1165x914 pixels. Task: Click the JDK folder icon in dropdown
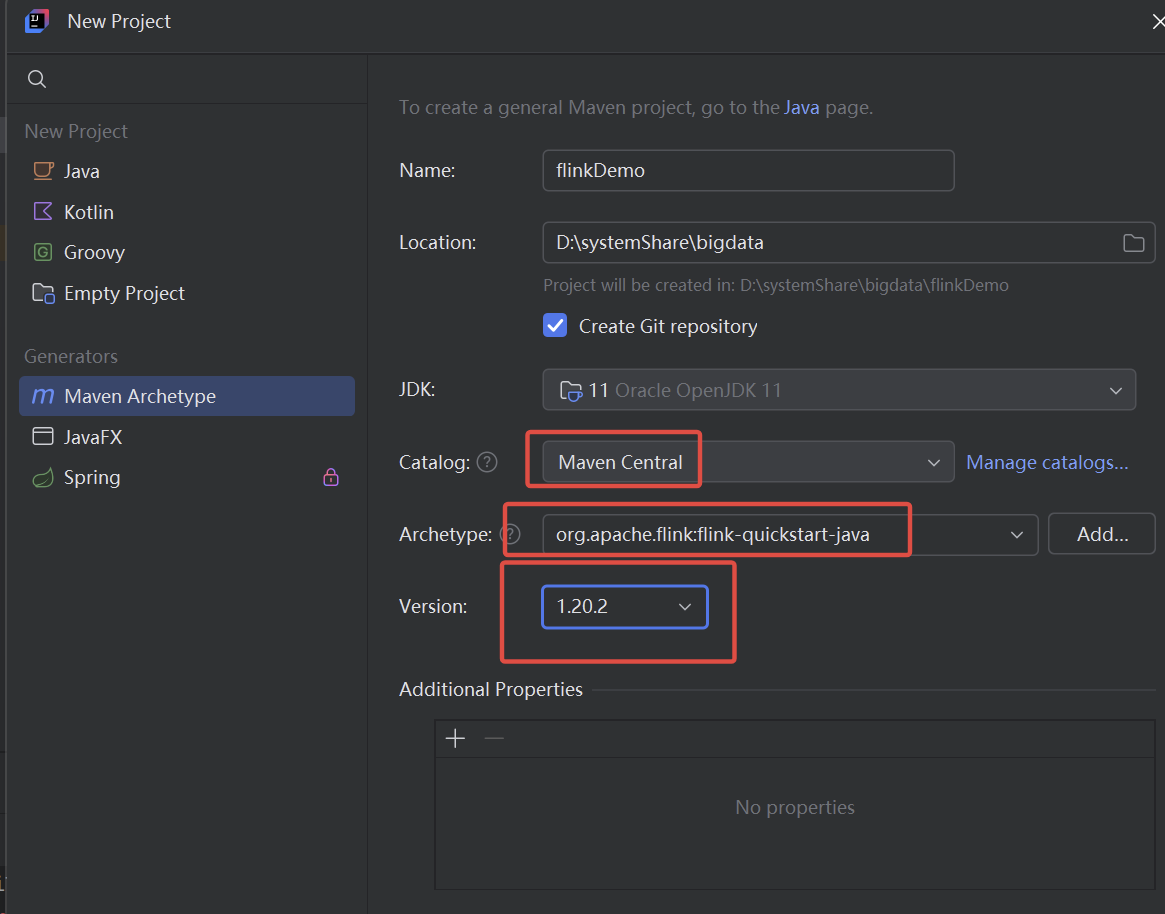click(571, 390)
